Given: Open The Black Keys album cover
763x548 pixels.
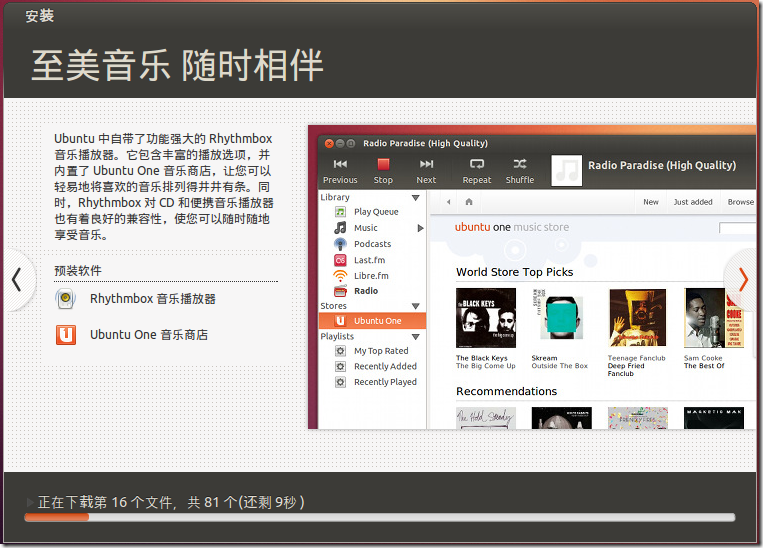Looking at the screenshot, I should (486, 318).
